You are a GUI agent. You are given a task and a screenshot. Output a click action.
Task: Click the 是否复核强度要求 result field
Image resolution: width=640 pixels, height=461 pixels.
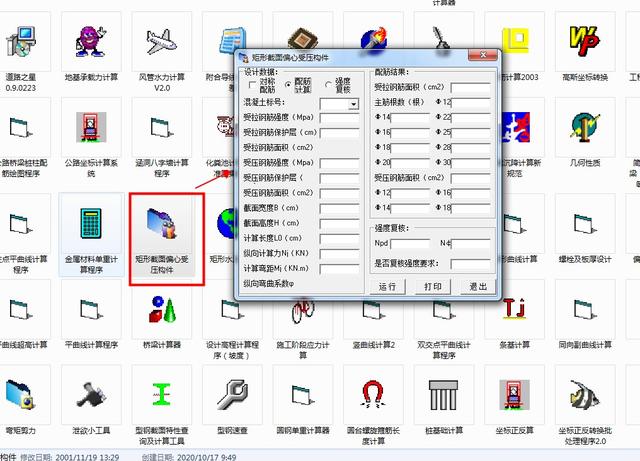[471, 264]
